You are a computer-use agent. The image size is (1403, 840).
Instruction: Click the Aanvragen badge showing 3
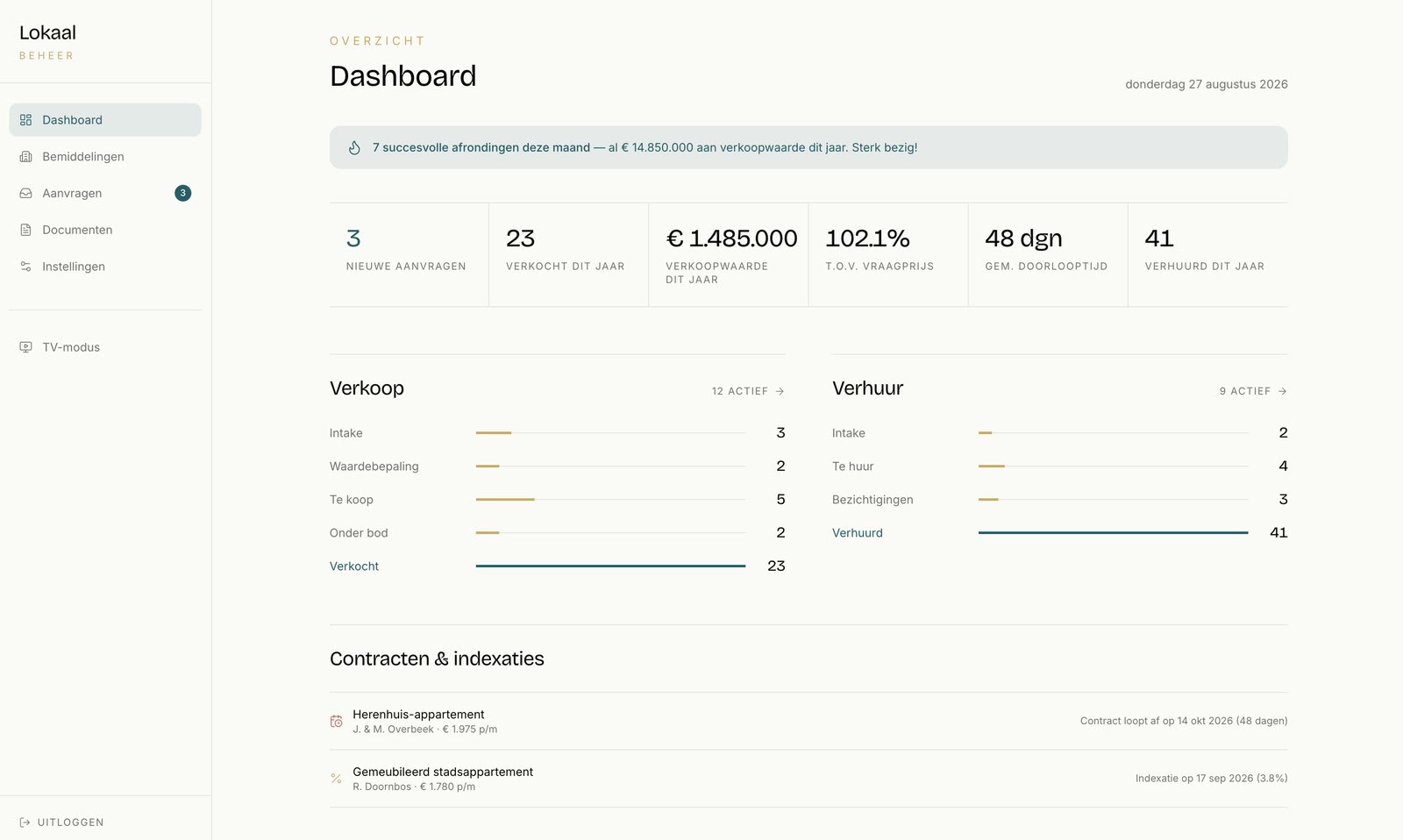(x=182, y=193)
